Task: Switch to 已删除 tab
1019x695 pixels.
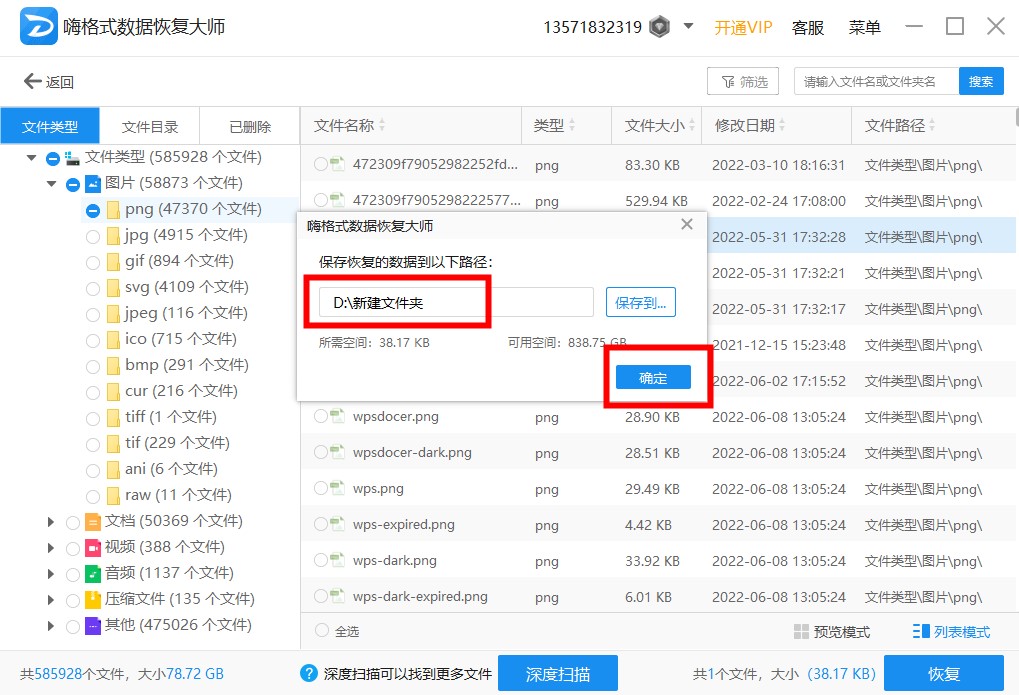Action: 250,126
